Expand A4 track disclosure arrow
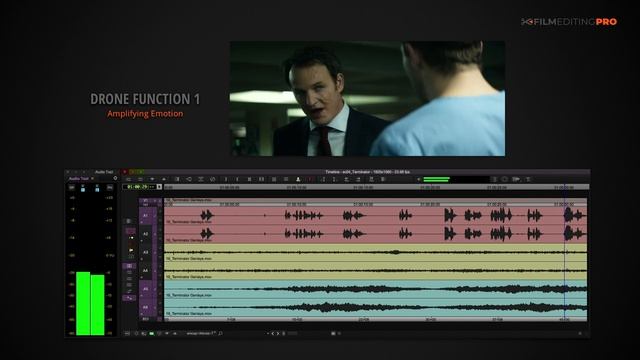This screenshot has width=640, height=360. pyautogui.click(x=142, y=277)
